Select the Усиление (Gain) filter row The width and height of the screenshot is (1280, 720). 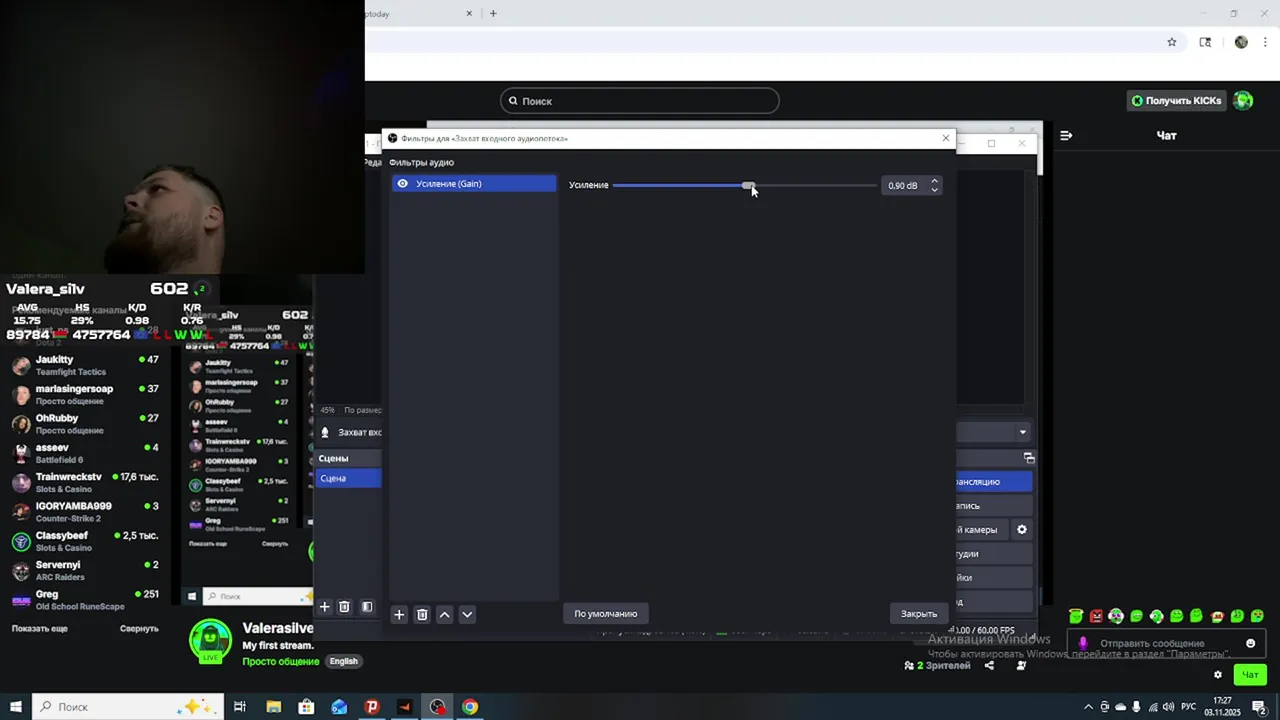click(x=474, y=184)
